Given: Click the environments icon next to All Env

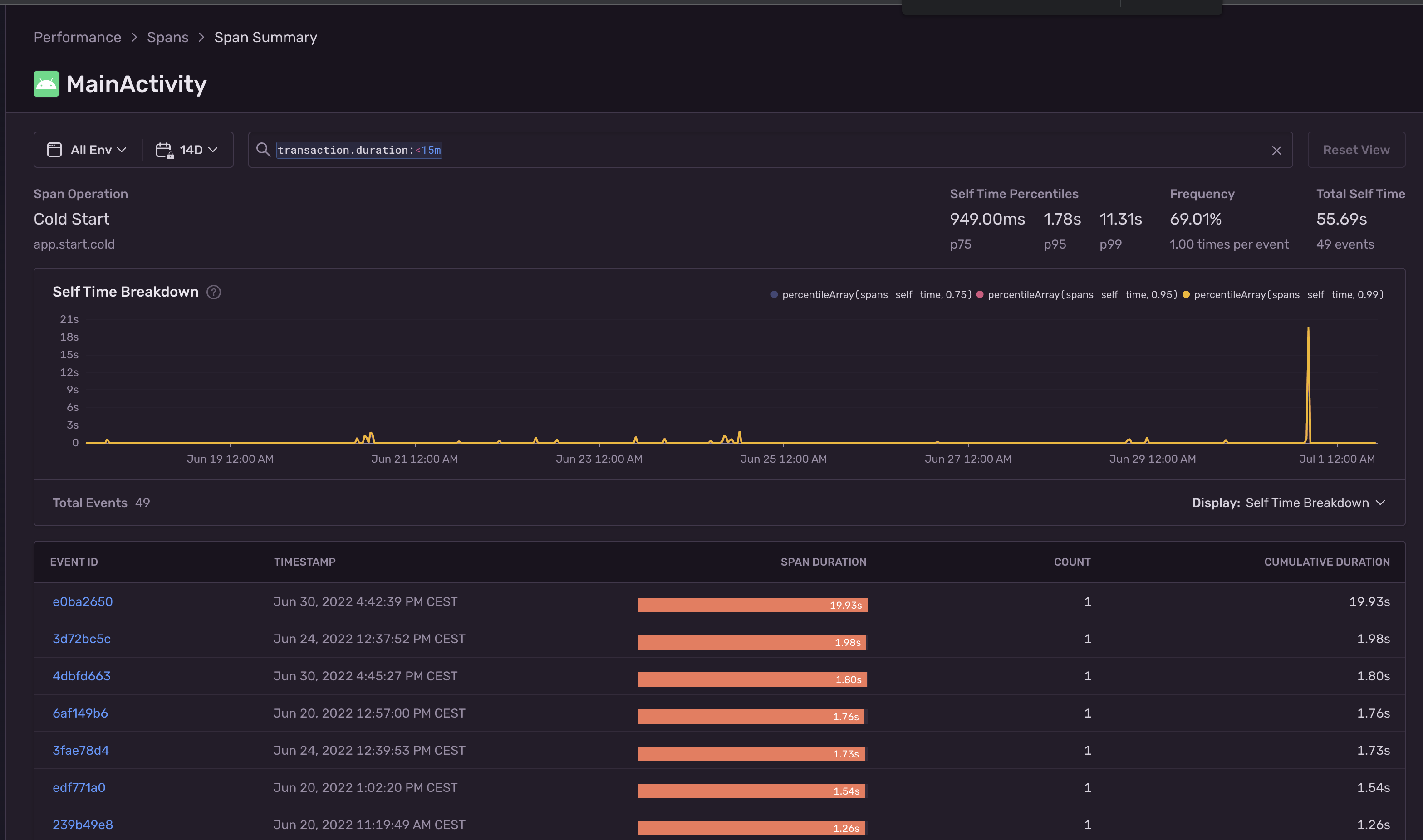Looking at the screenshot, I should point(54,149).
